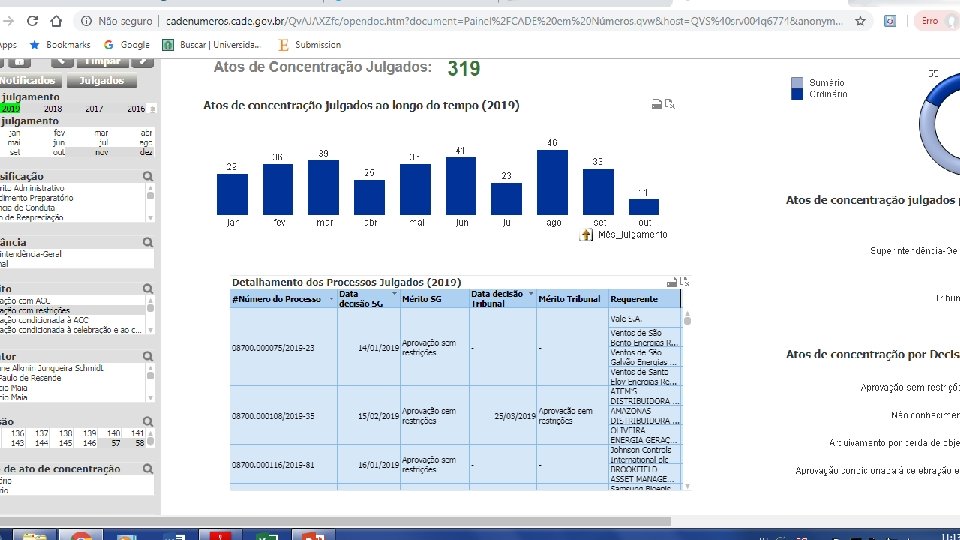Open the Buscar | Universida.. bookmark

pos(212,45)
